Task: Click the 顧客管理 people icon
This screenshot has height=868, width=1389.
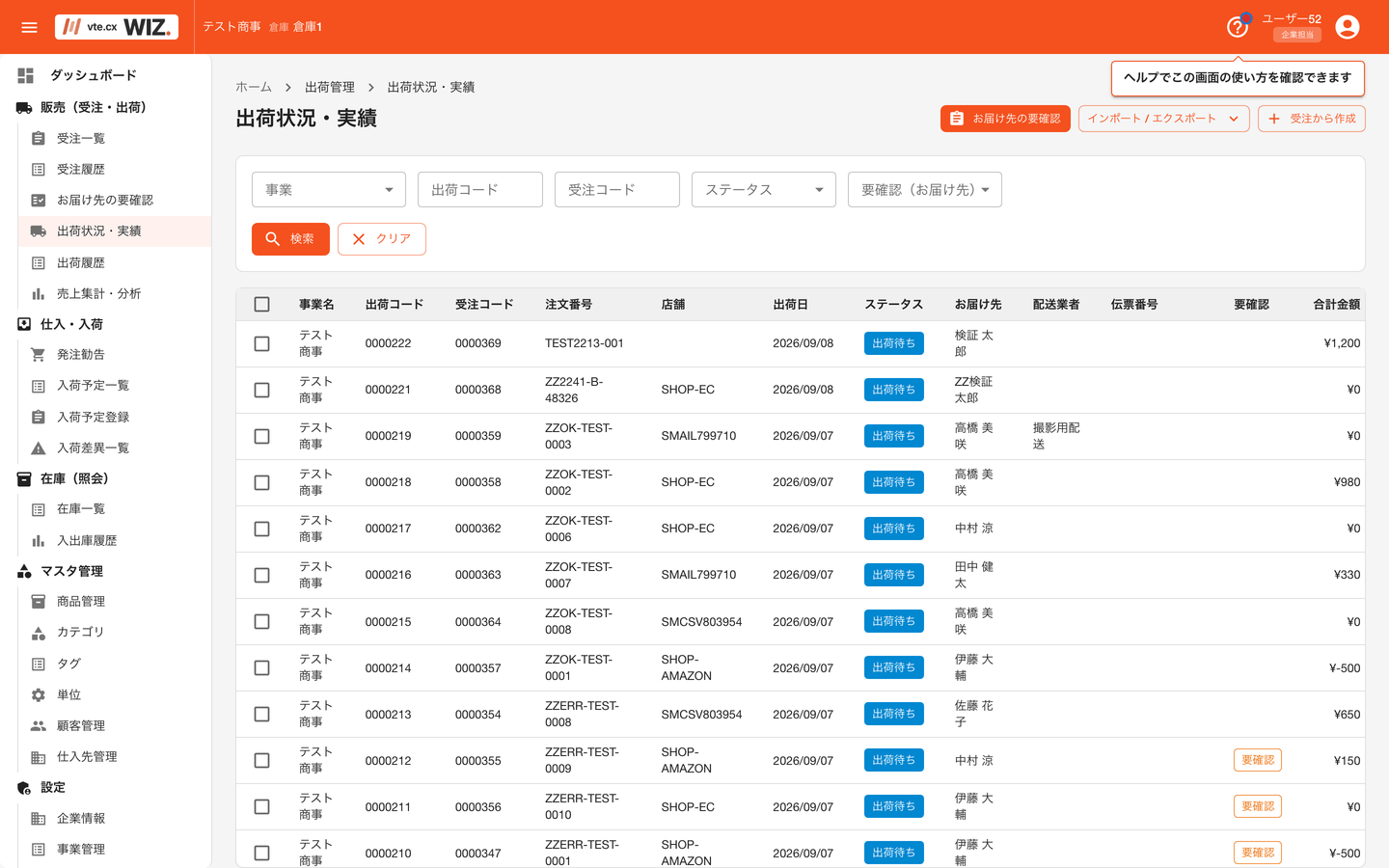Action: point(39,725)
